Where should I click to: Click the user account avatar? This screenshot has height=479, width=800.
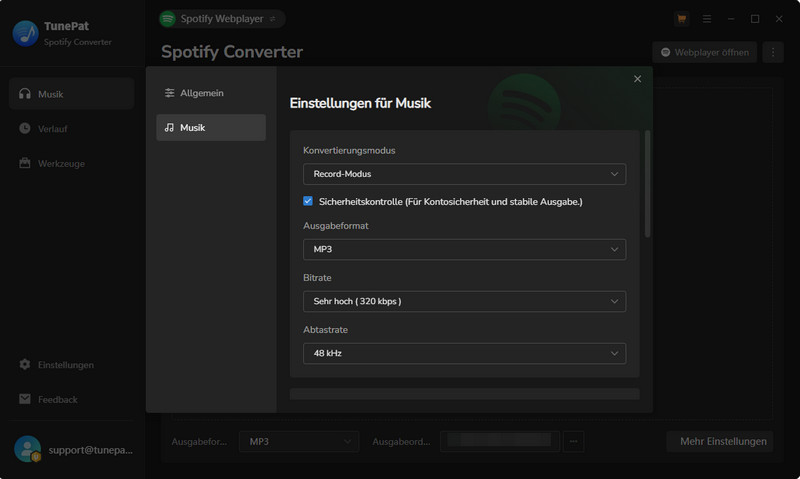28,449
